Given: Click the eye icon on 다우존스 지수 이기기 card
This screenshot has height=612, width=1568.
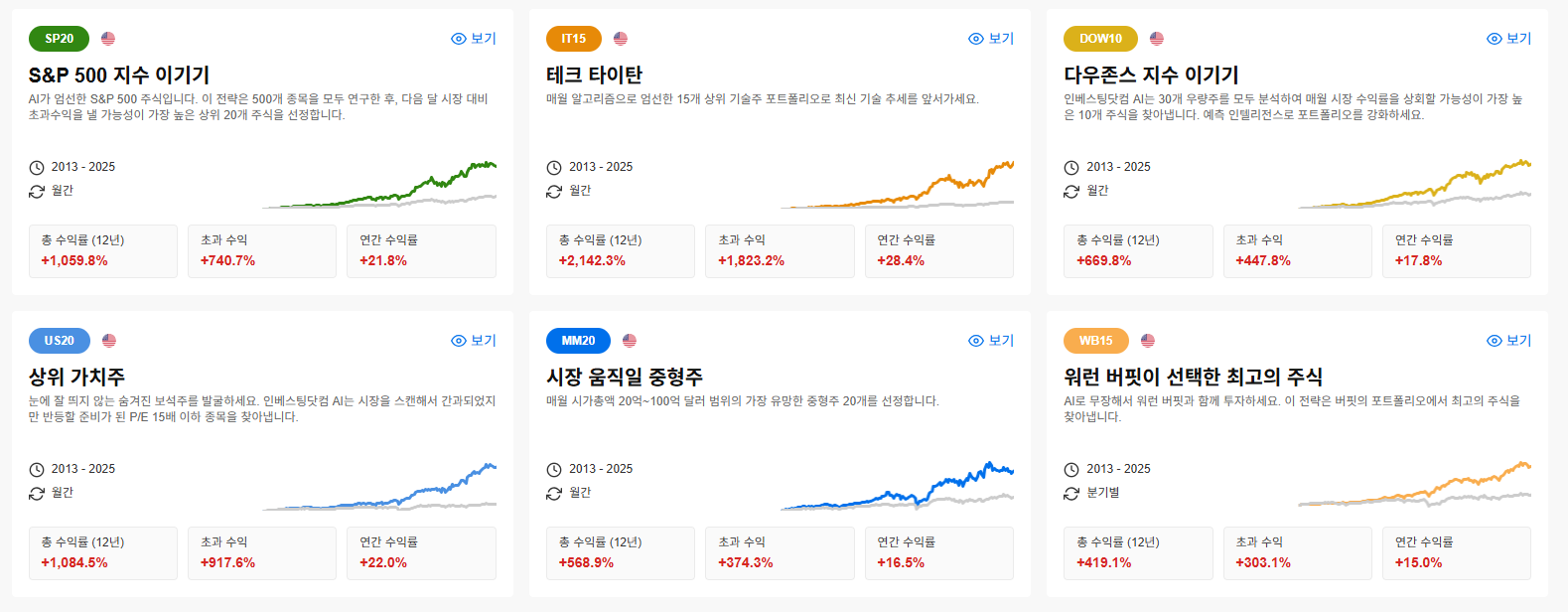Looking at the screenshot, I should 1495,39.
